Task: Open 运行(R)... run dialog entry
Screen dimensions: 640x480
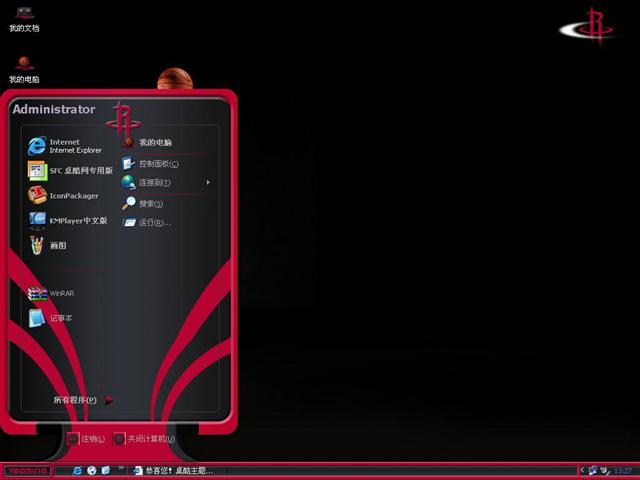Action: 147,222
